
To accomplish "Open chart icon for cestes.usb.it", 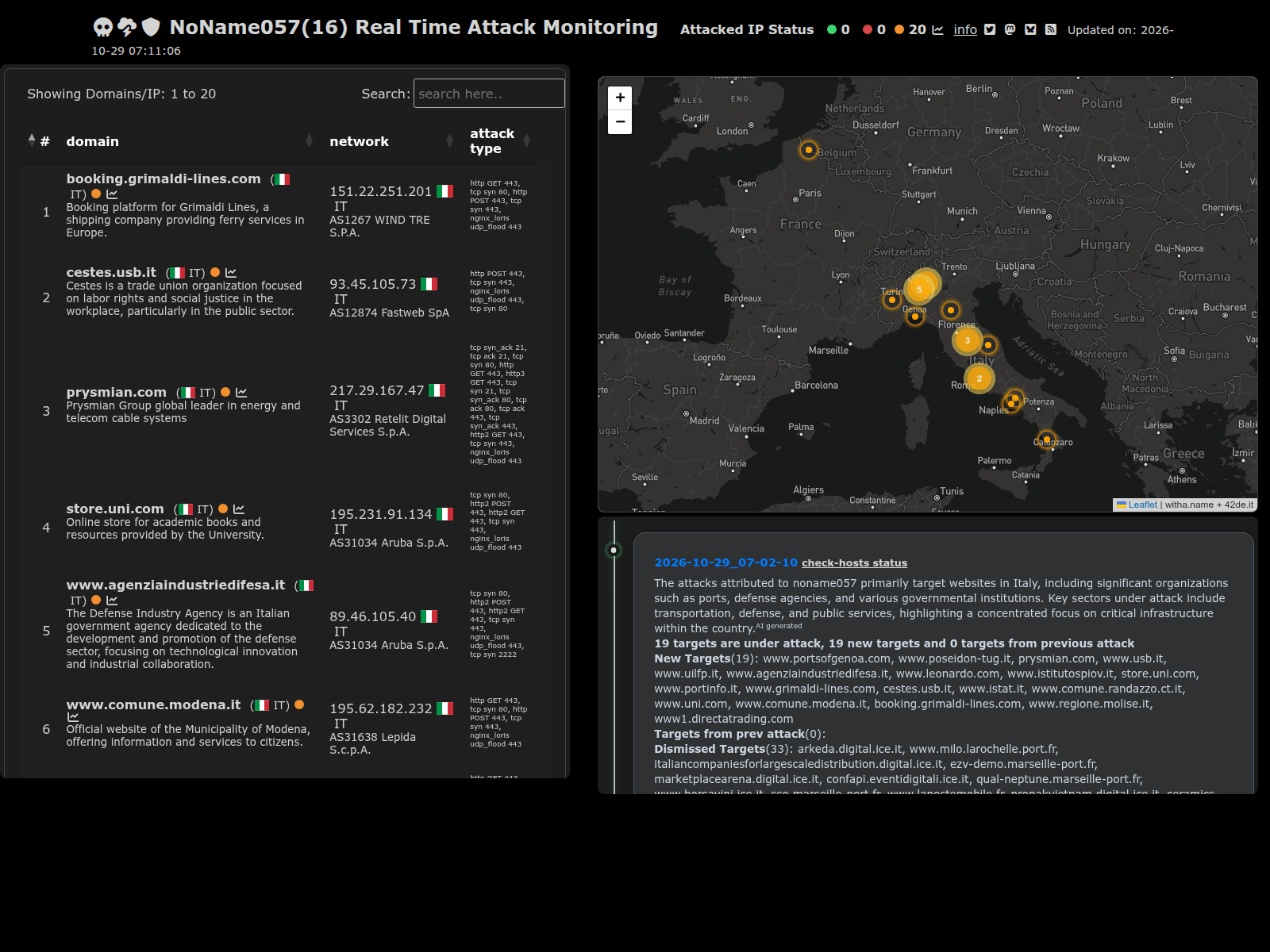I will 231,273.
